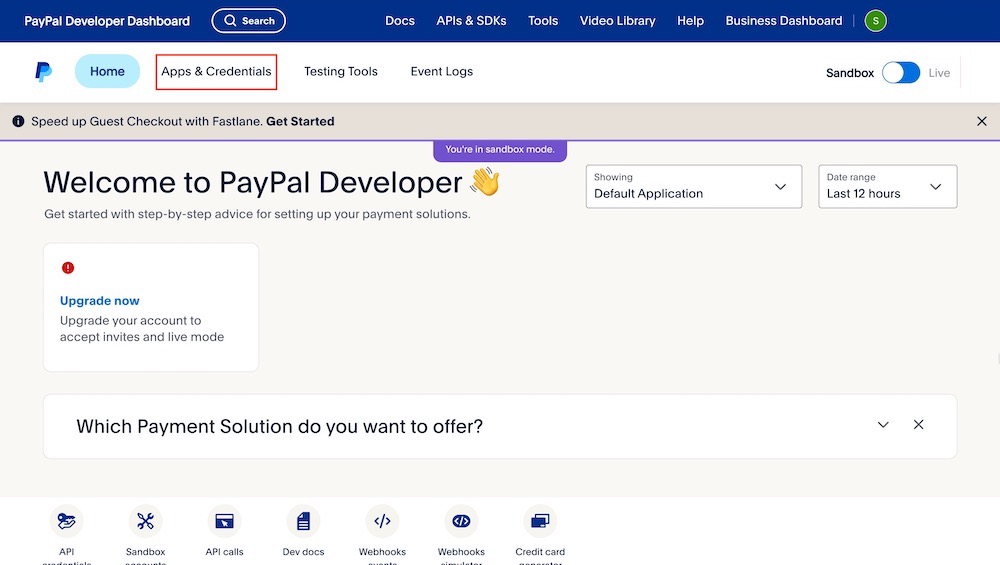
Task: Open the Webhooks events icon
Action: pos(382,521)
